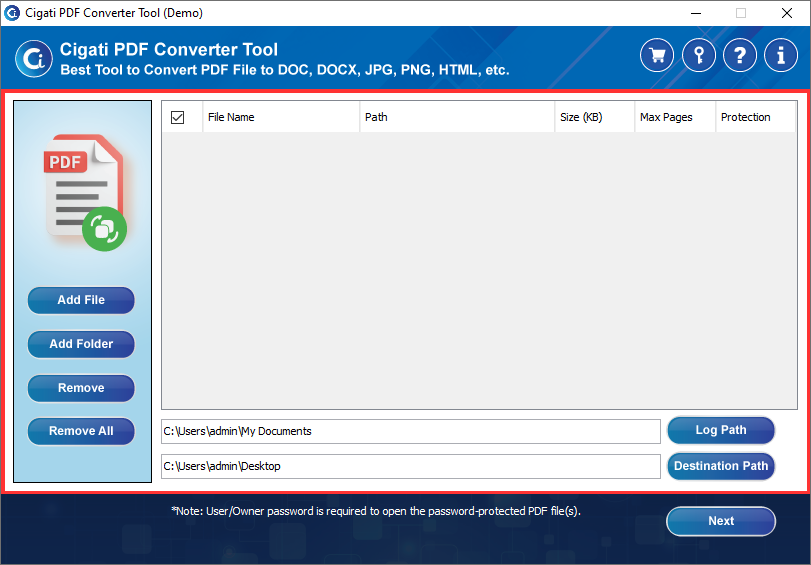Screen dimensions: 811x565
Task: Toggle the select-all checkbox in table header
Action: pyautogui.click(x=177, y=117)
